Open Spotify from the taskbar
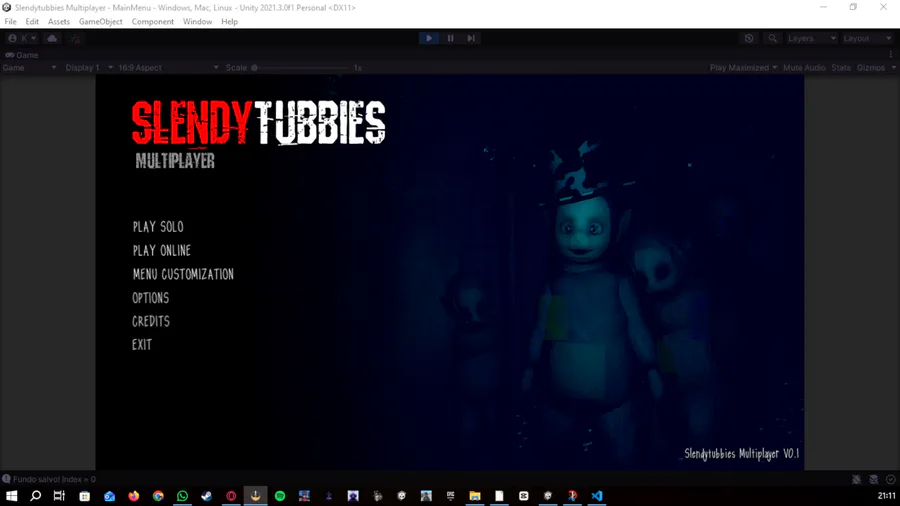 click(x=280, y=496)
